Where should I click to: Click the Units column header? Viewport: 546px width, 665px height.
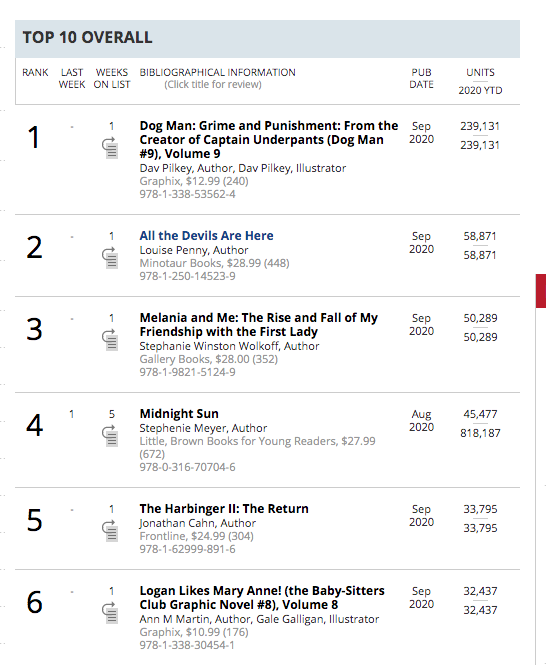(x=480, y=81)
